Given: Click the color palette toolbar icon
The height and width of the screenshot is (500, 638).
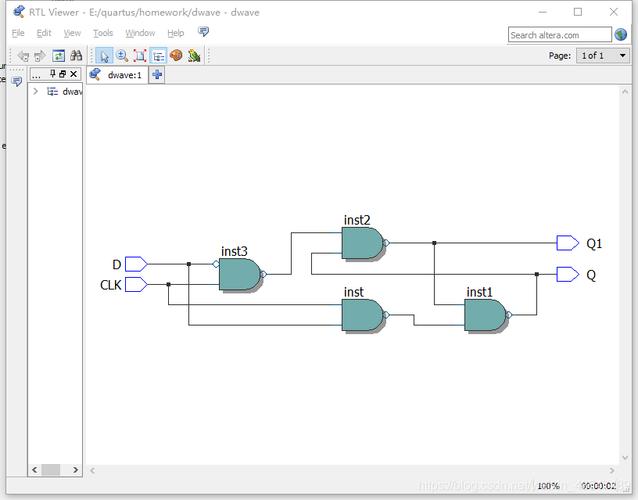Looking at the screenshot, I should 176,55.
